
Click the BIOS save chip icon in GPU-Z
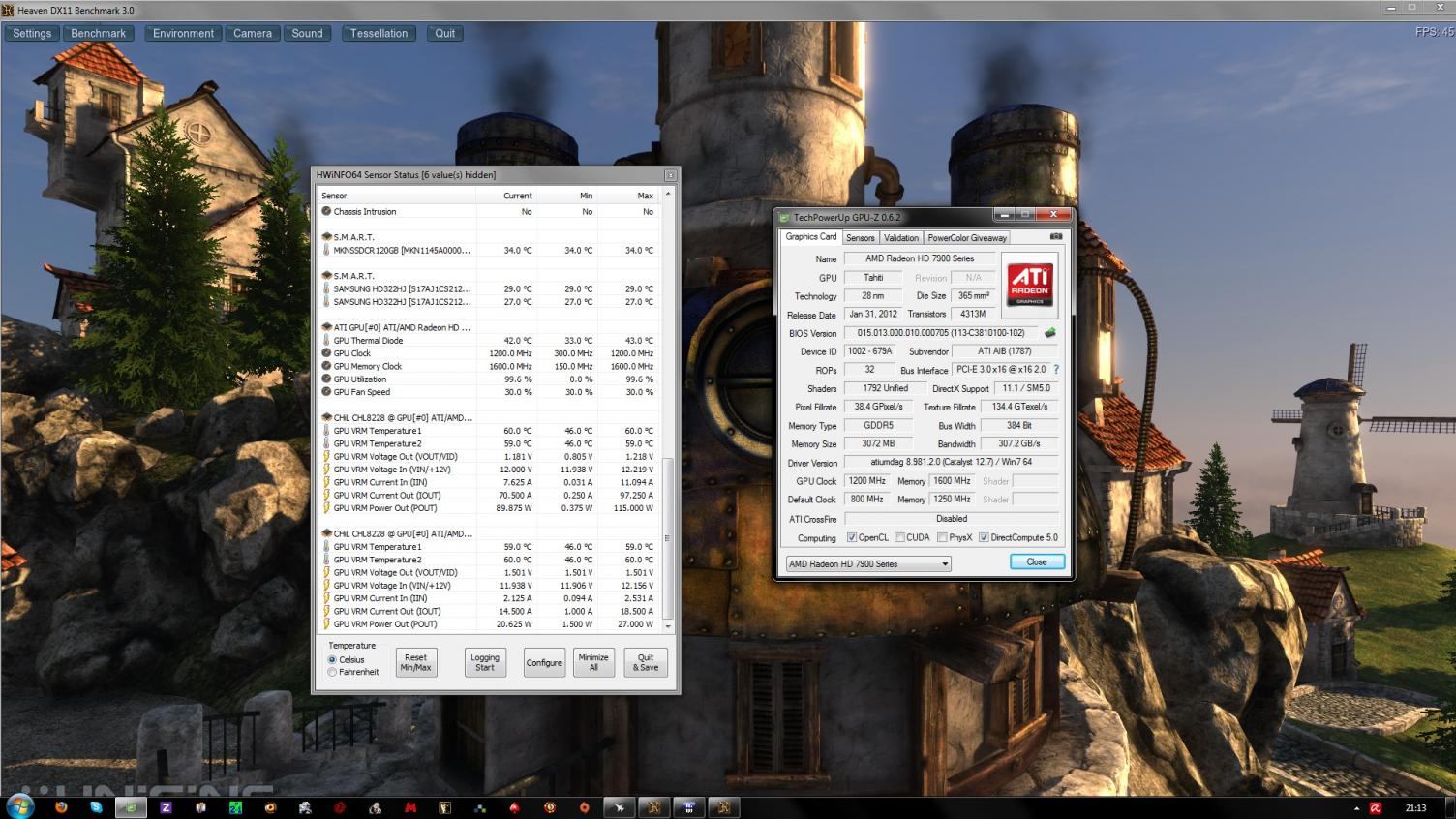pos(1049,333)
